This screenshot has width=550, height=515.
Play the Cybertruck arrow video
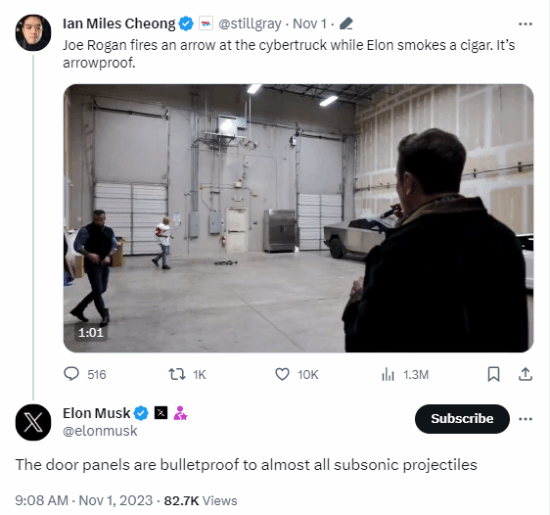(x=298, y=218)
